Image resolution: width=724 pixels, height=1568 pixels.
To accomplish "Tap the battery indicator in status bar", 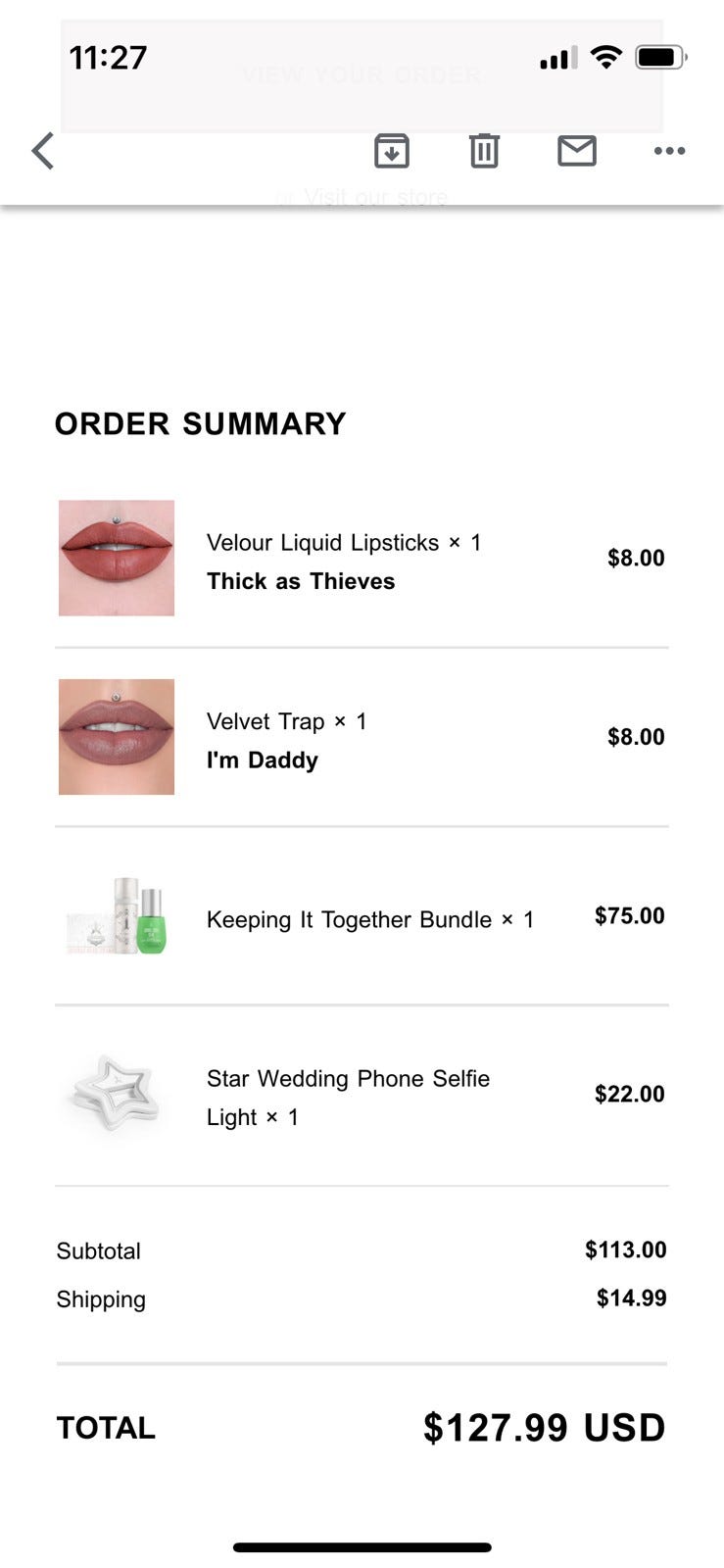I will click(x=660, y=58).
